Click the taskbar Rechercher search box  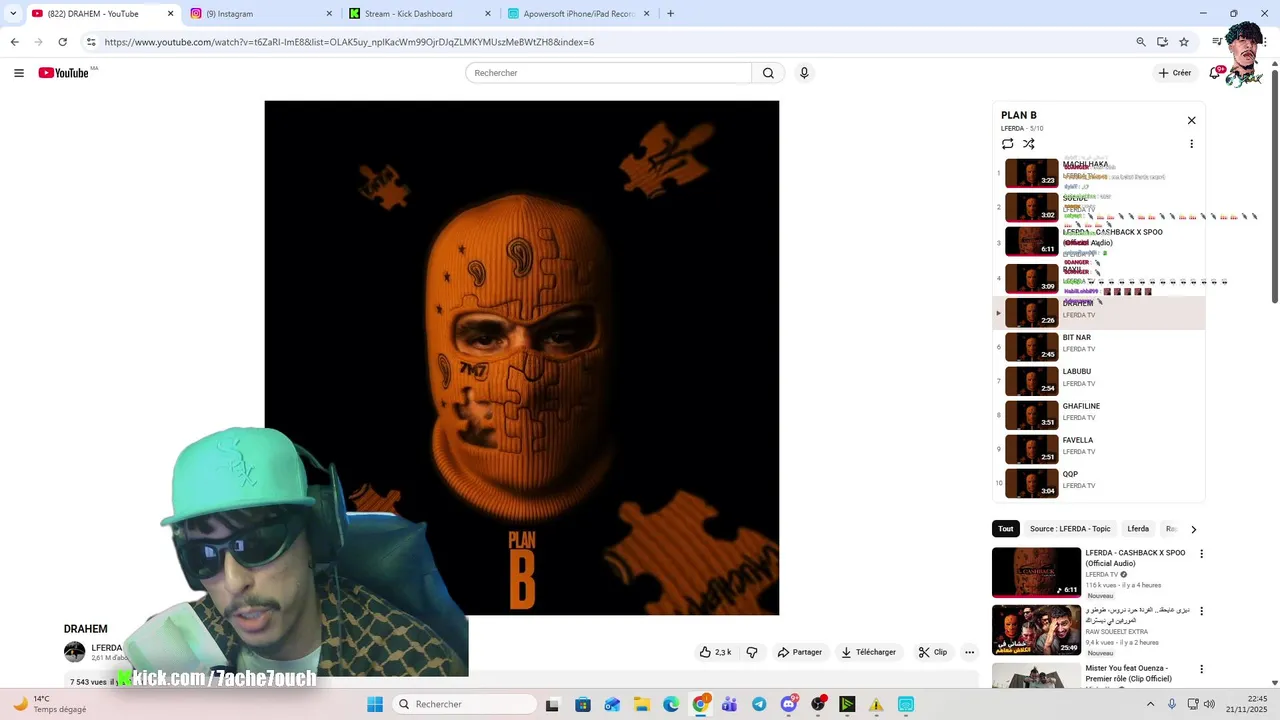pos(464,704)
